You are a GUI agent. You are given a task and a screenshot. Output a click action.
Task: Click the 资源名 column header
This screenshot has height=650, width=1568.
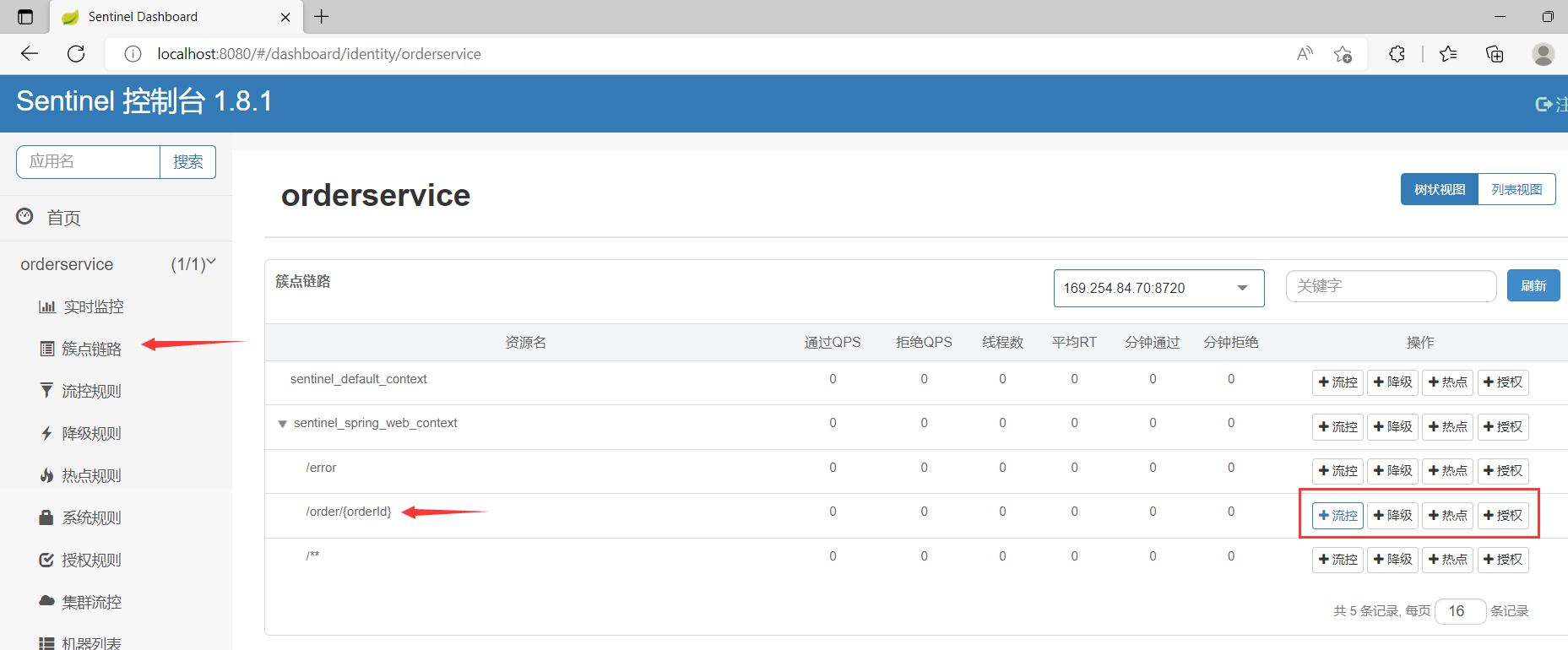tap(525, 343)
